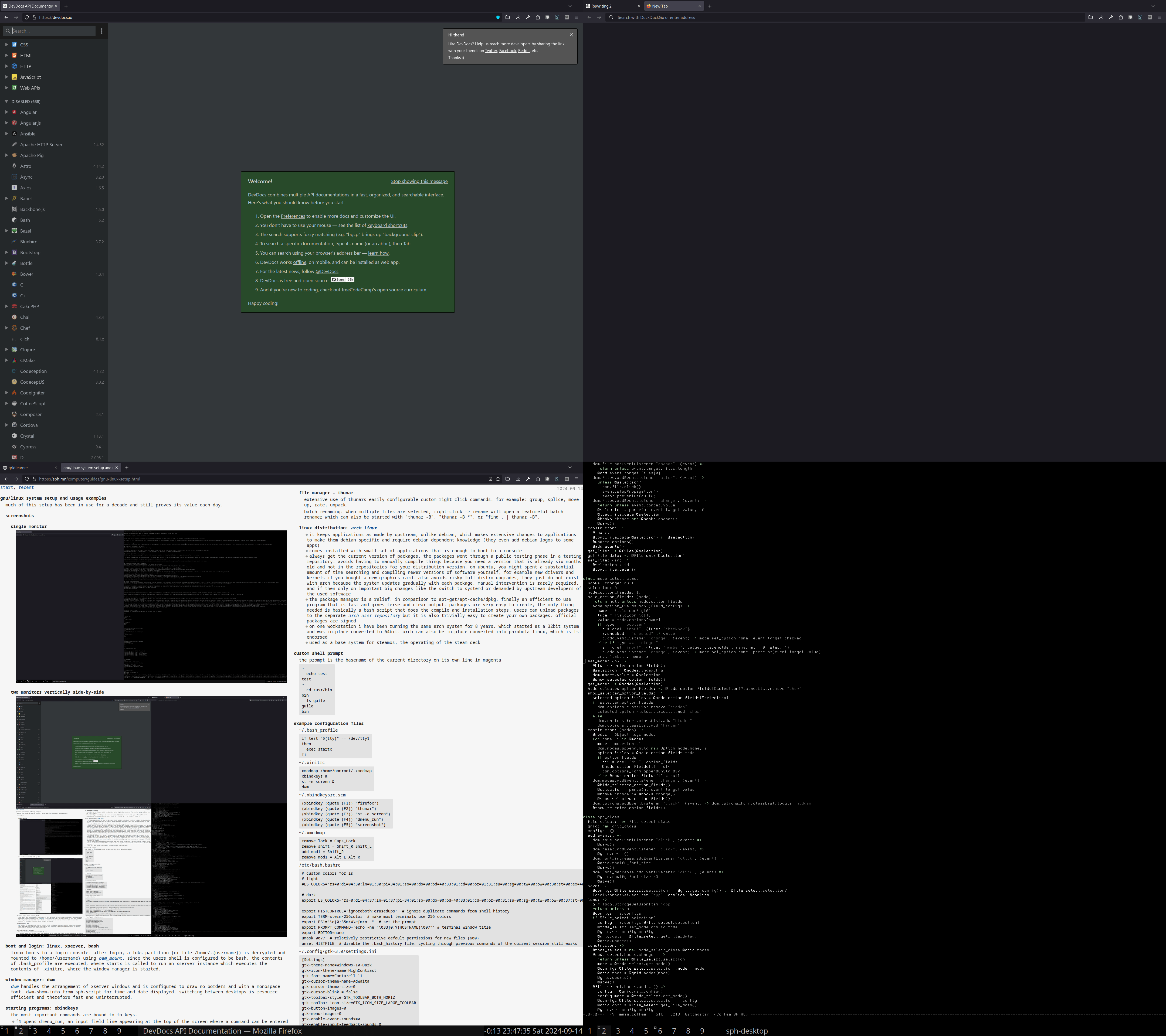Expand the CoffeeScript documentation entry
Viewport: 1166px width, 1036px height.
click(6, 404)
